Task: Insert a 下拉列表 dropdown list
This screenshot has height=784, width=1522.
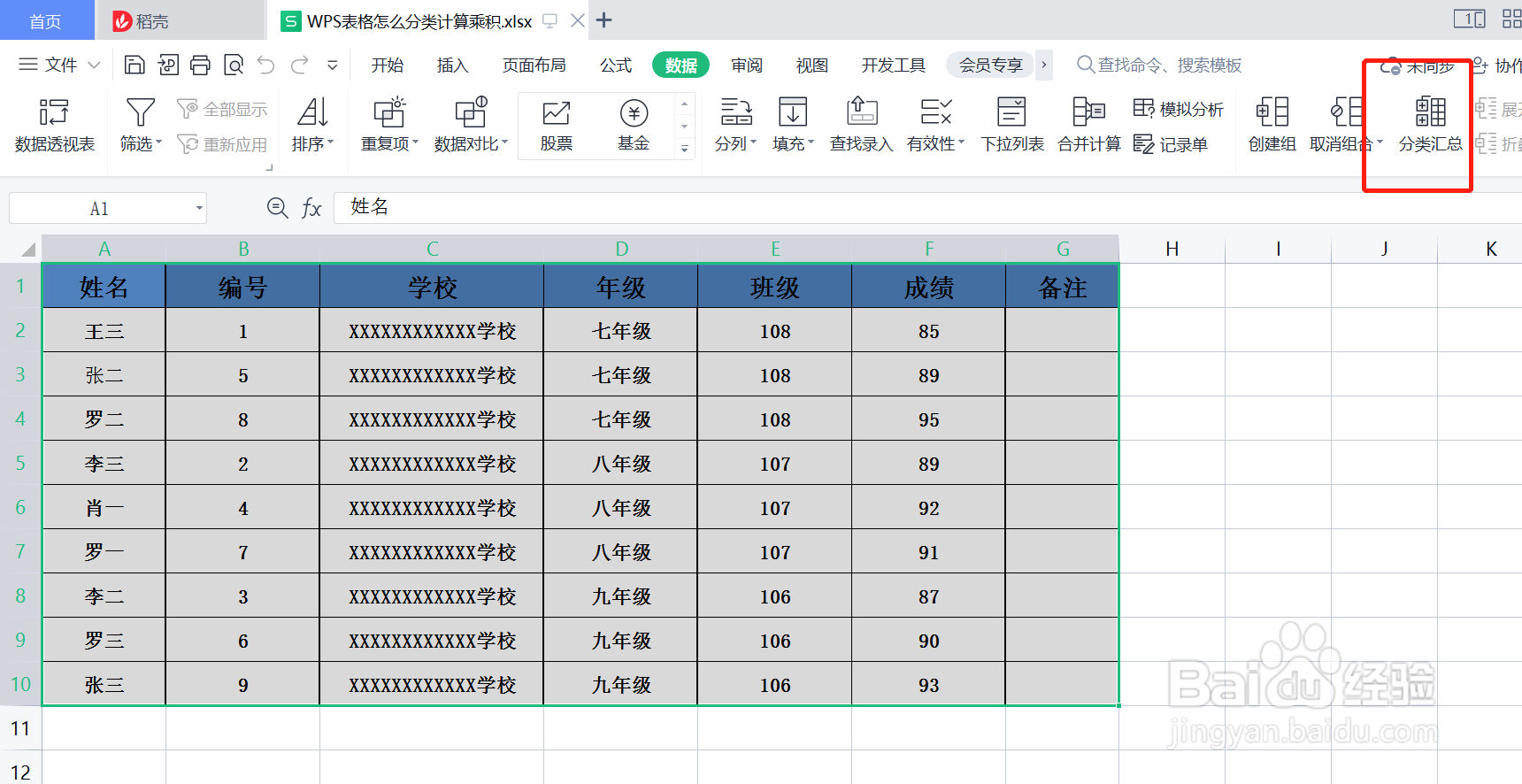Action: (1012, 125)
